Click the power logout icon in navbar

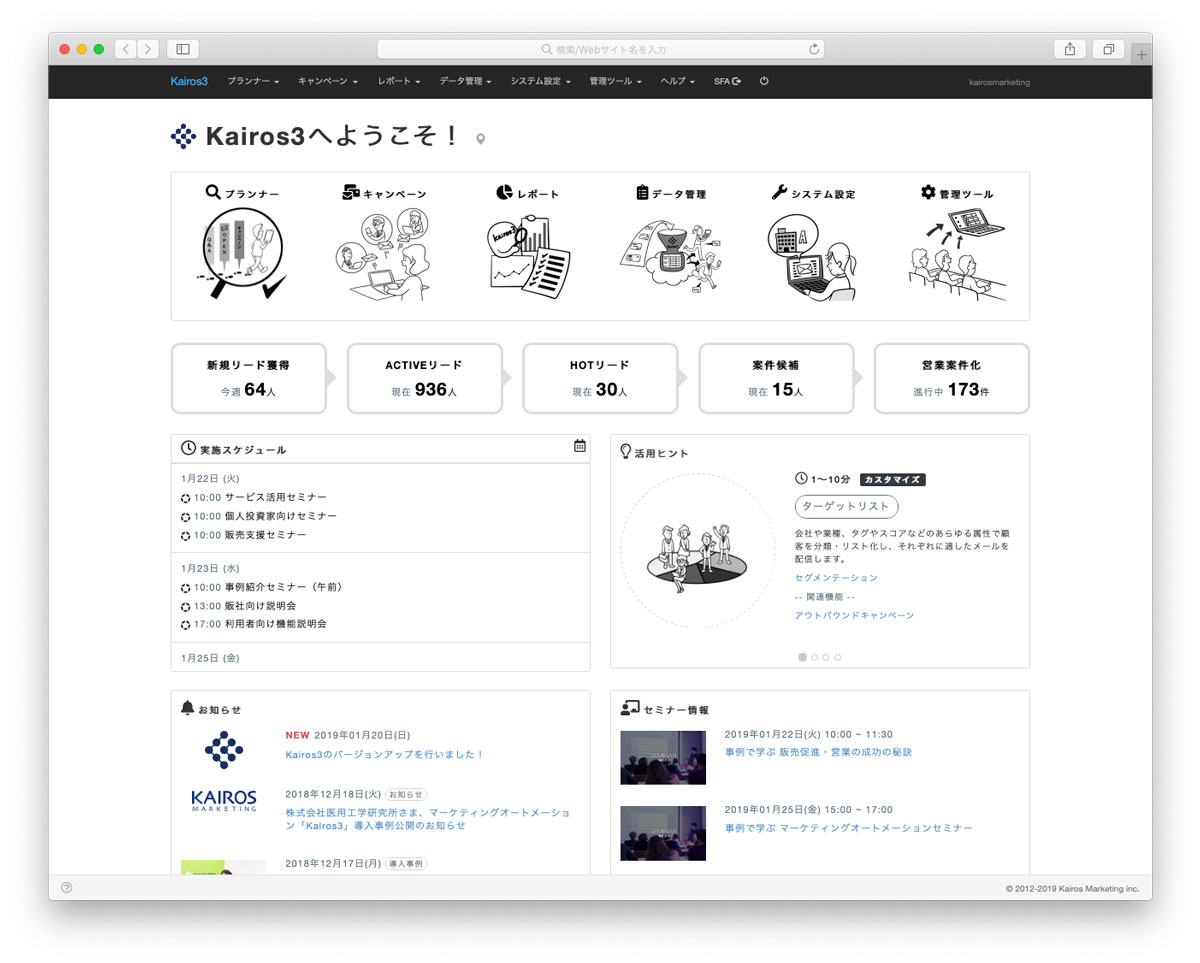pyautogui.click(x=764, y=81)
